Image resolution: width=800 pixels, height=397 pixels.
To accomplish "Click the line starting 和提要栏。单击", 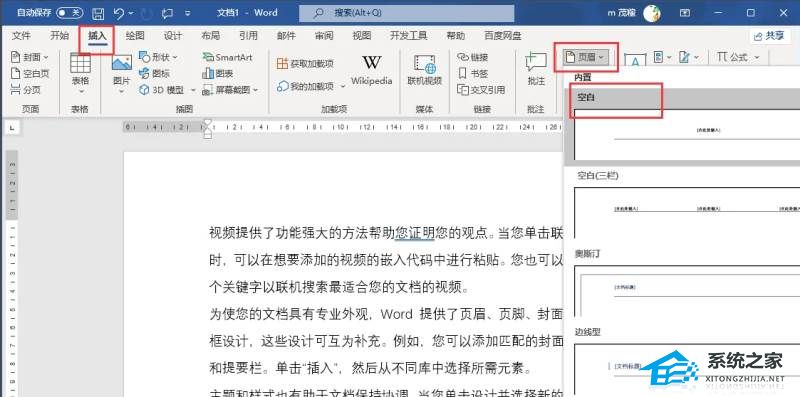I will point(370,368).
